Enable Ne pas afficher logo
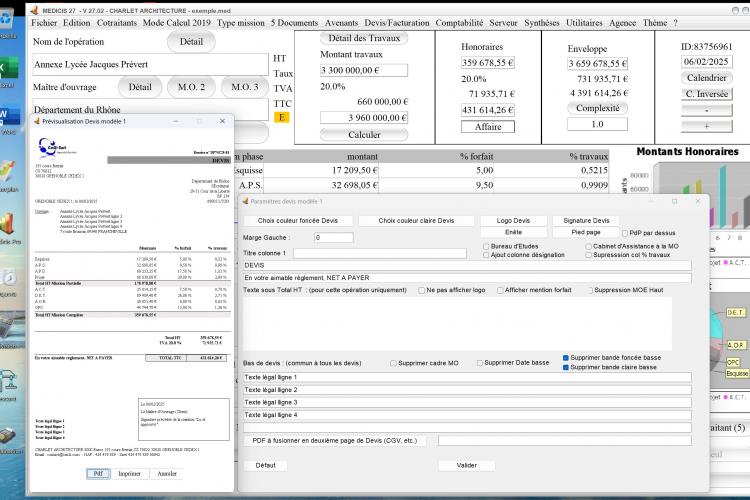The width and height of the screenshot is (750, 500). click(421, 290)
